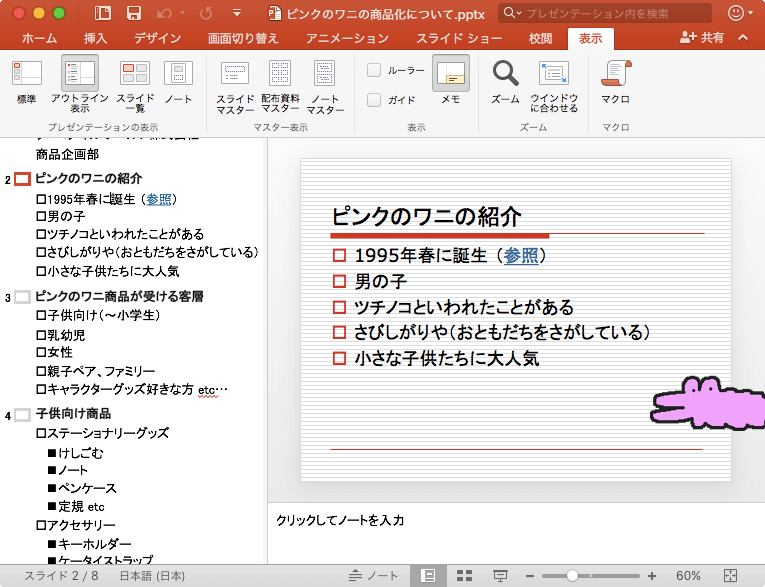Viewport: 765px width, 587px height.
Task: Select the 表示 tab
Action: [x=590, y=38]
